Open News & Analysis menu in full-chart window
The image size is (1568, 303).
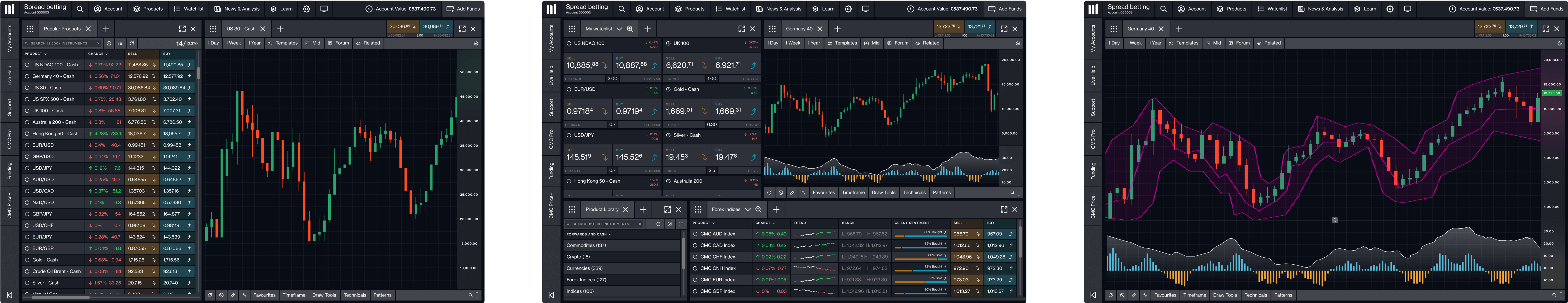click(x=1320, y=9)
